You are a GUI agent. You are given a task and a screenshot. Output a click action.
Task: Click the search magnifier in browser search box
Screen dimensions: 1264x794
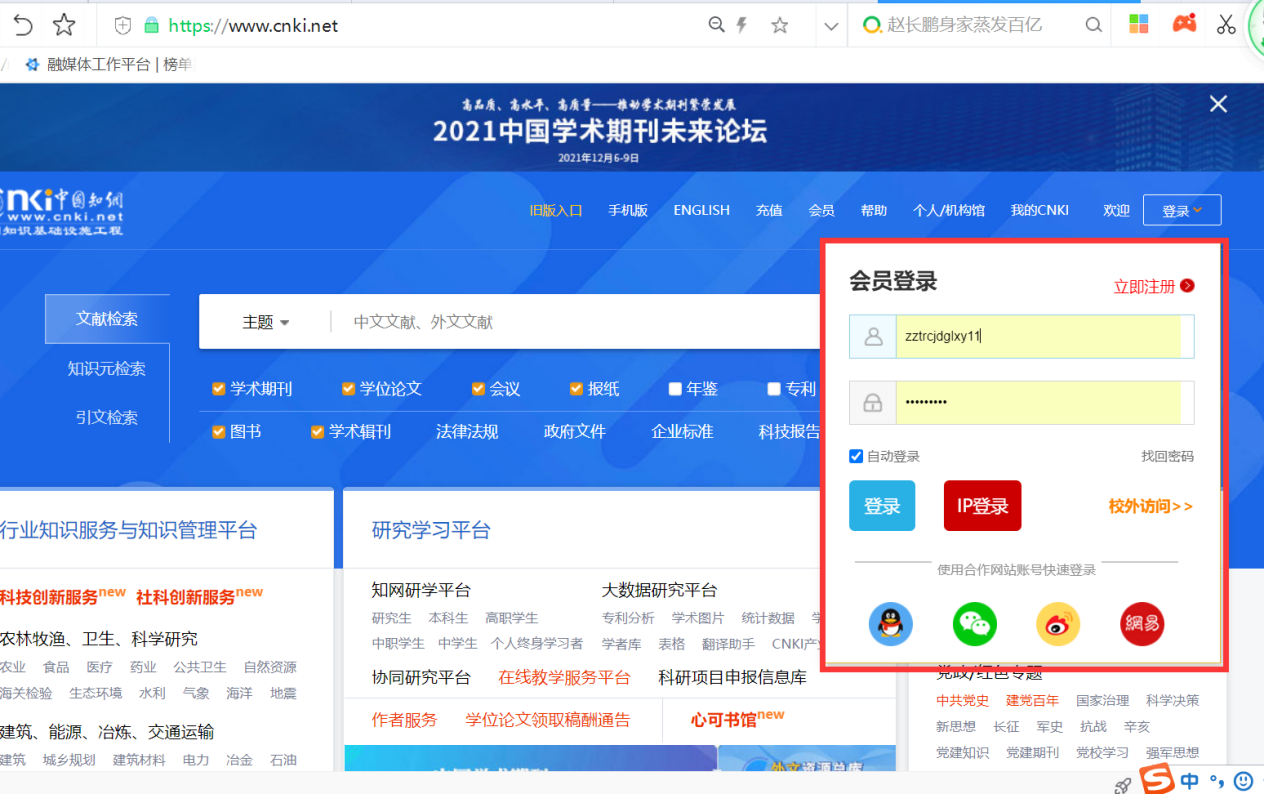[1094, 25]
